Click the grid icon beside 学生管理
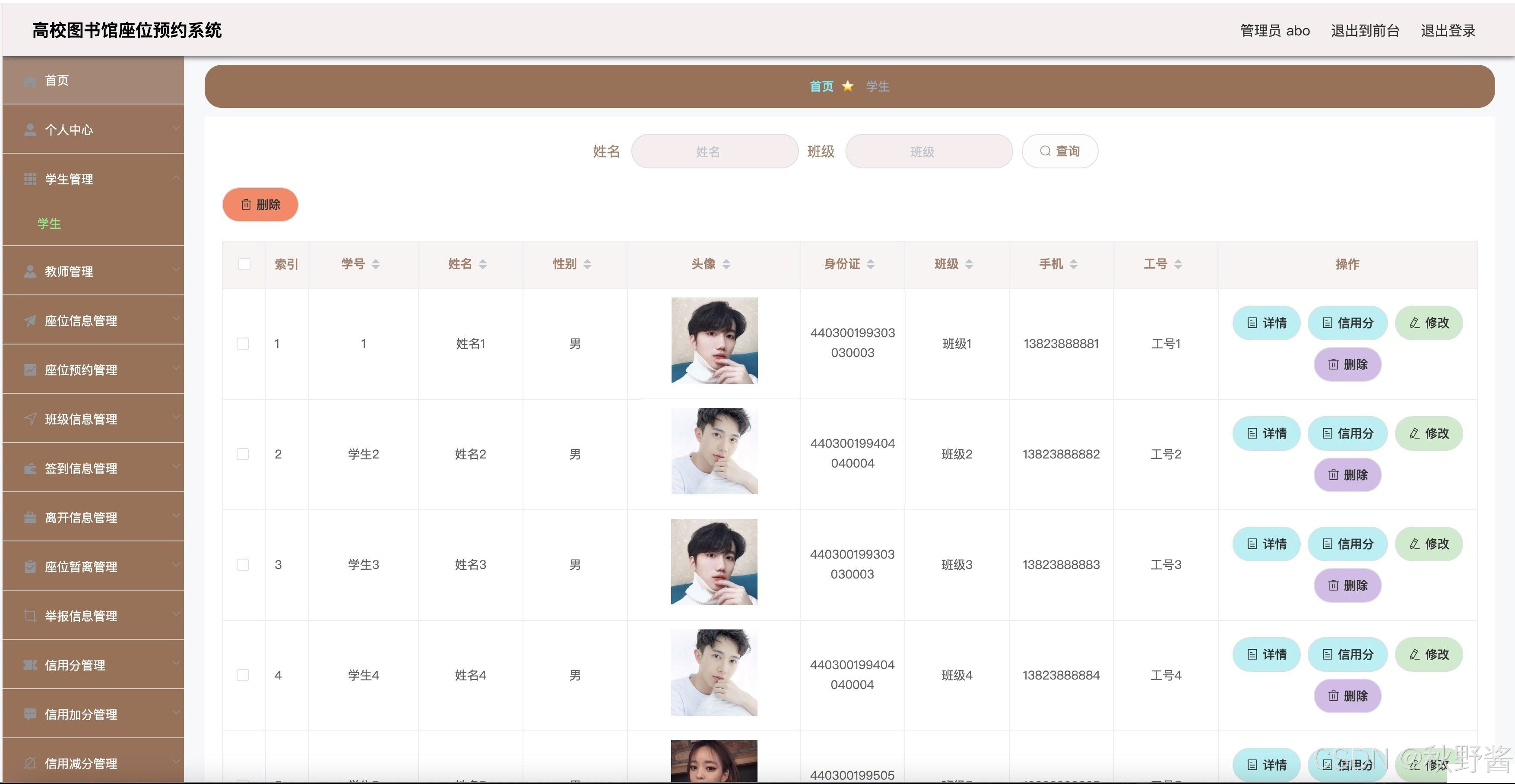This screenshot has height=784, width=1515. point(30,179)
